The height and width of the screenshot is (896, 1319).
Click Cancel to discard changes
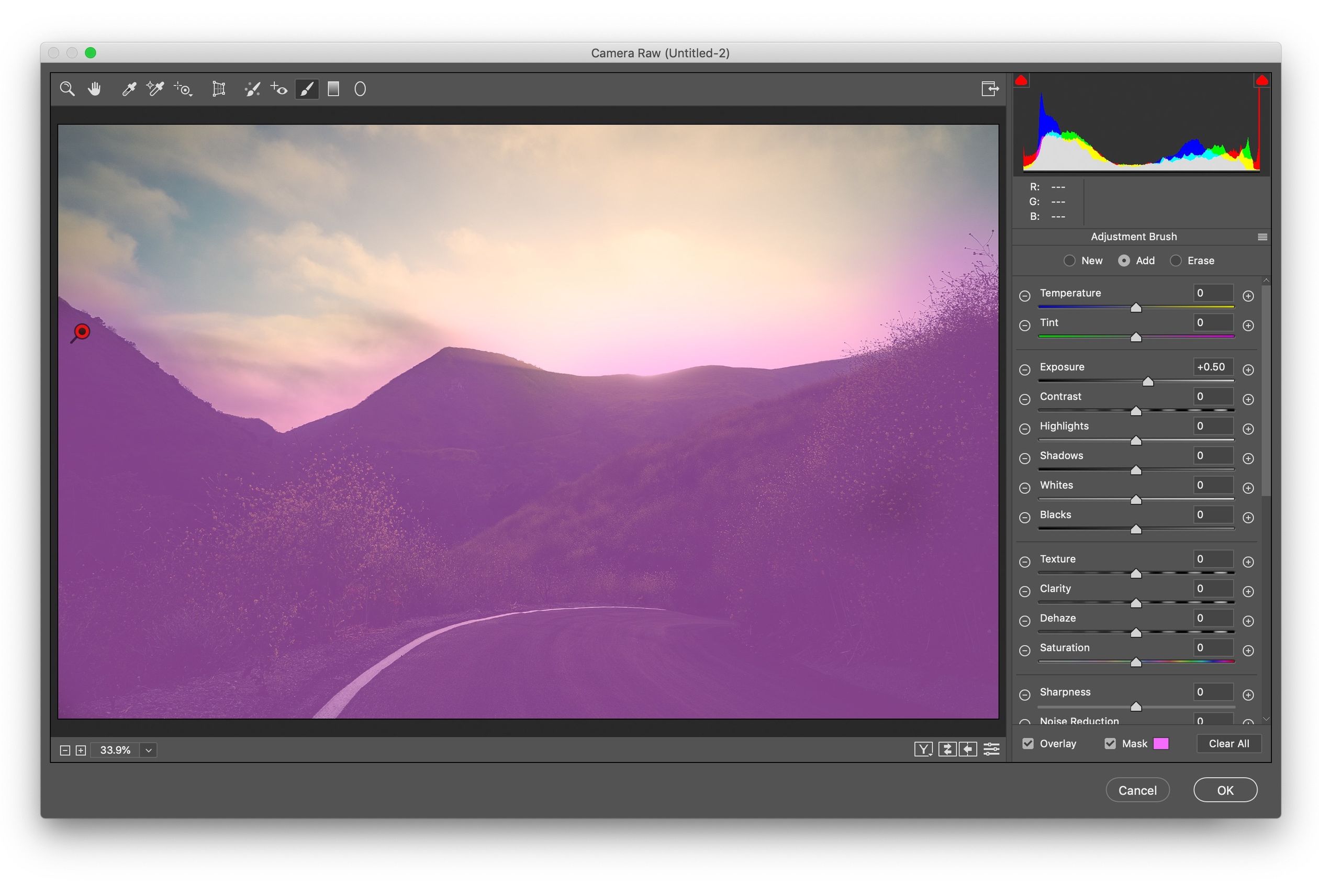(x=1137, y=790)
